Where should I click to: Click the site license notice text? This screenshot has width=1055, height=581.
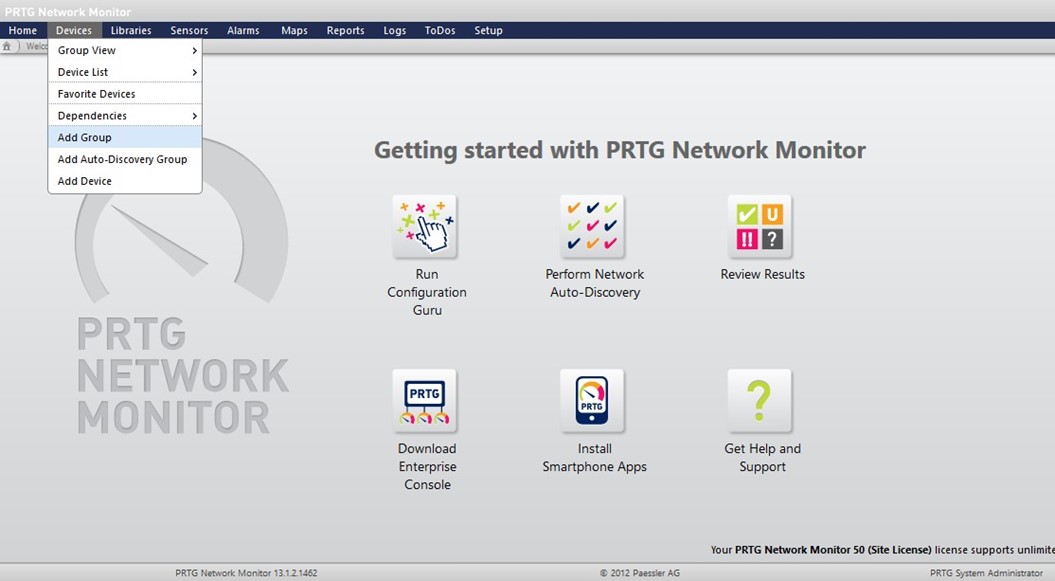[882, 549]
